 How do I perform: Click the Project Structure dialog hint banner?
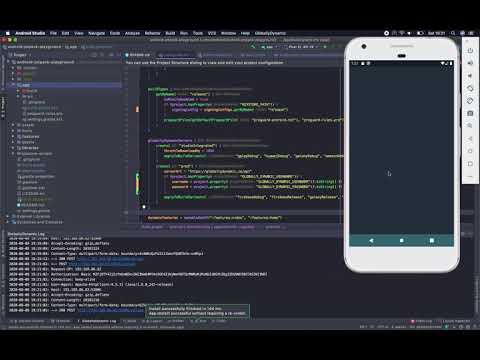click(x=205, y=62)
